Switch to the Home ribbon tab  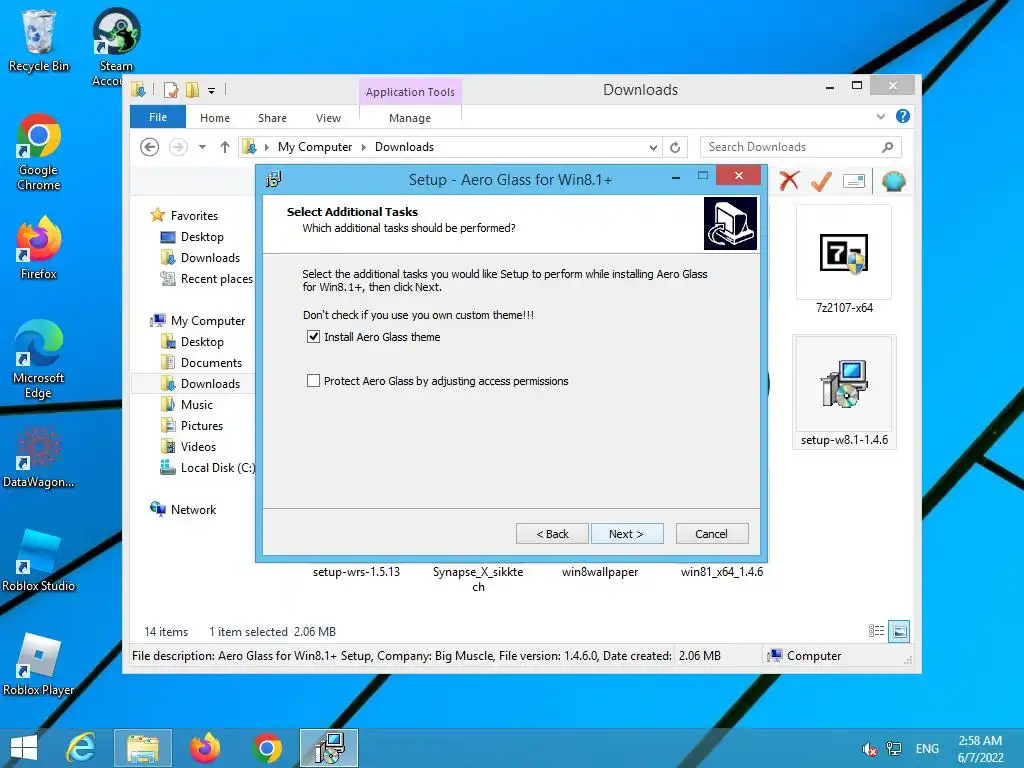pyautogui.click(x=215, y=118)
